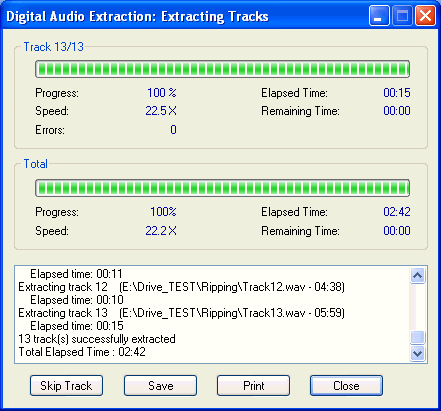Click the 'Total Elapsed Time : 02:42' log line
The height and width of the screenshot is (411, 441).
(82, 352)
